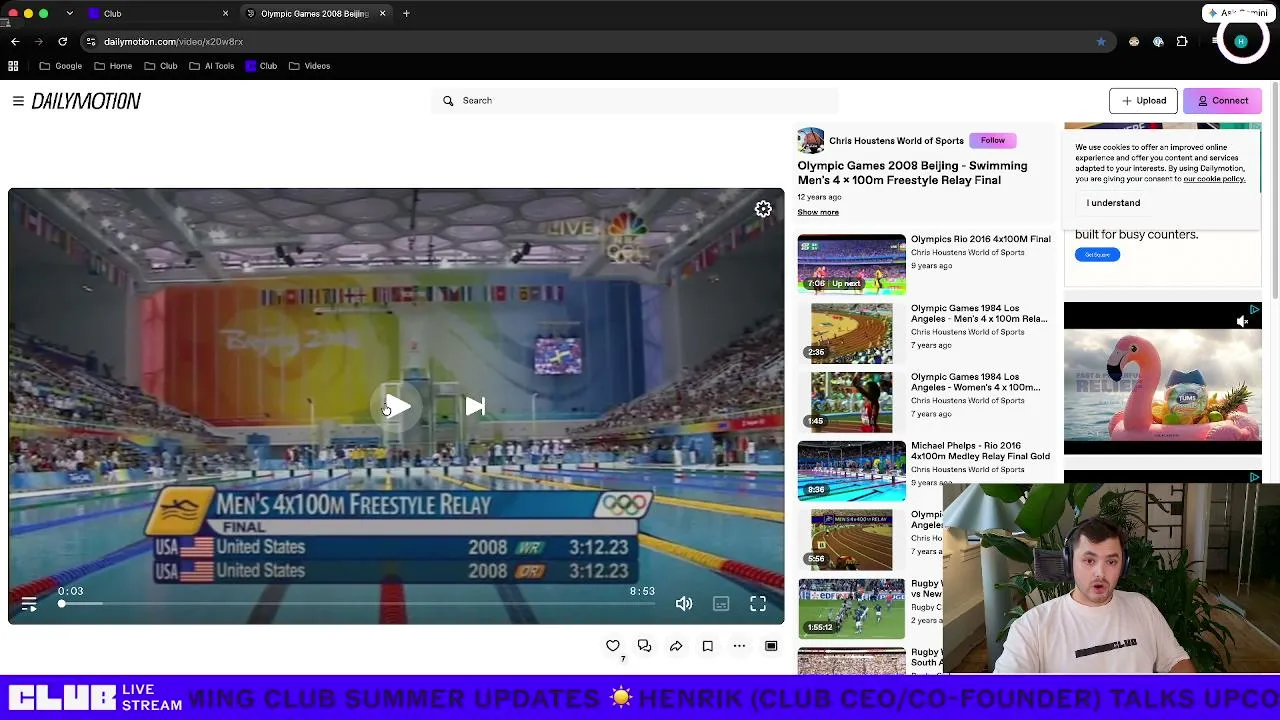Close the Olympic Games 2008 tab
The image size is (1280, 720).
pos(382,14)
